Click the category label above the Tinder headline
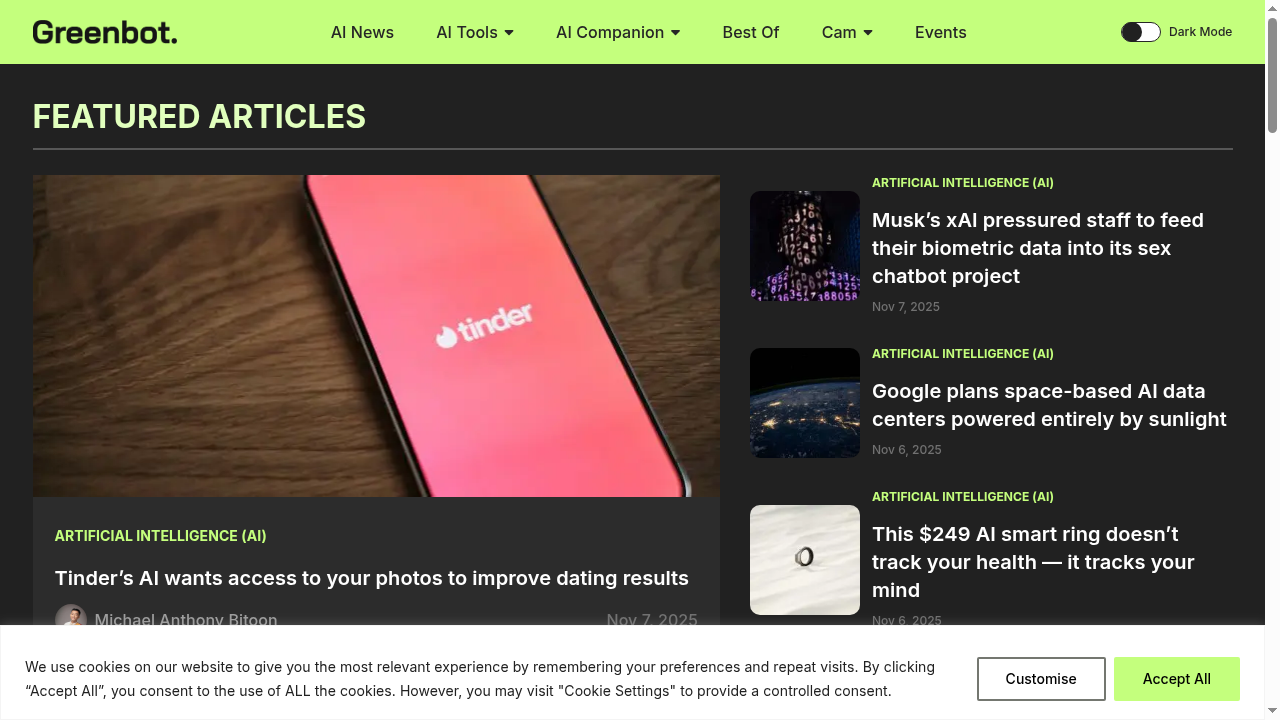Image resolution: width=1280 pixels, height=720 pixels. point(161,536)
